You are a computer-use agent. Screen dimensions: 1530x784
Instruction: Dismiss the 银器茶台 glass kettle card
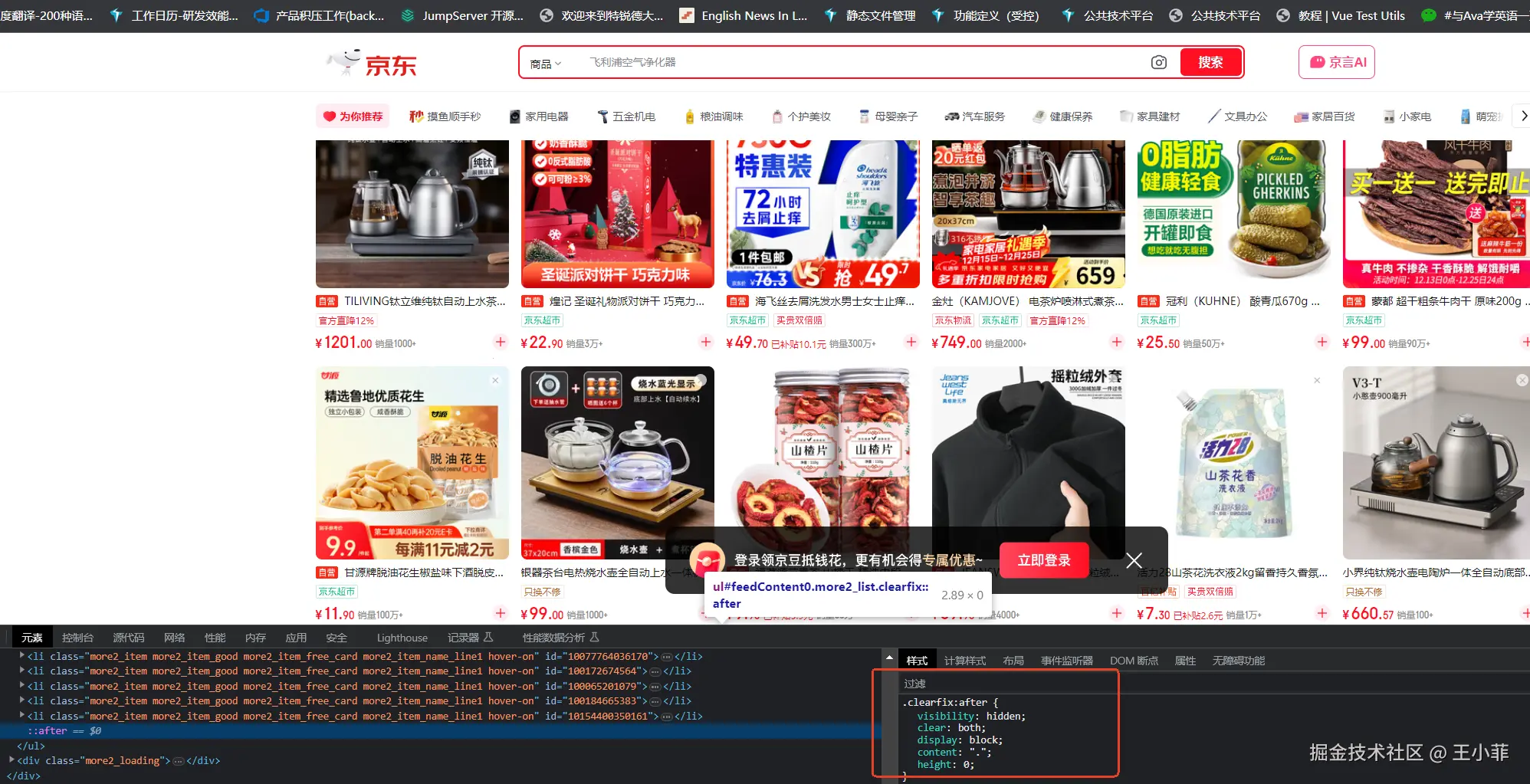pos(701,380)
